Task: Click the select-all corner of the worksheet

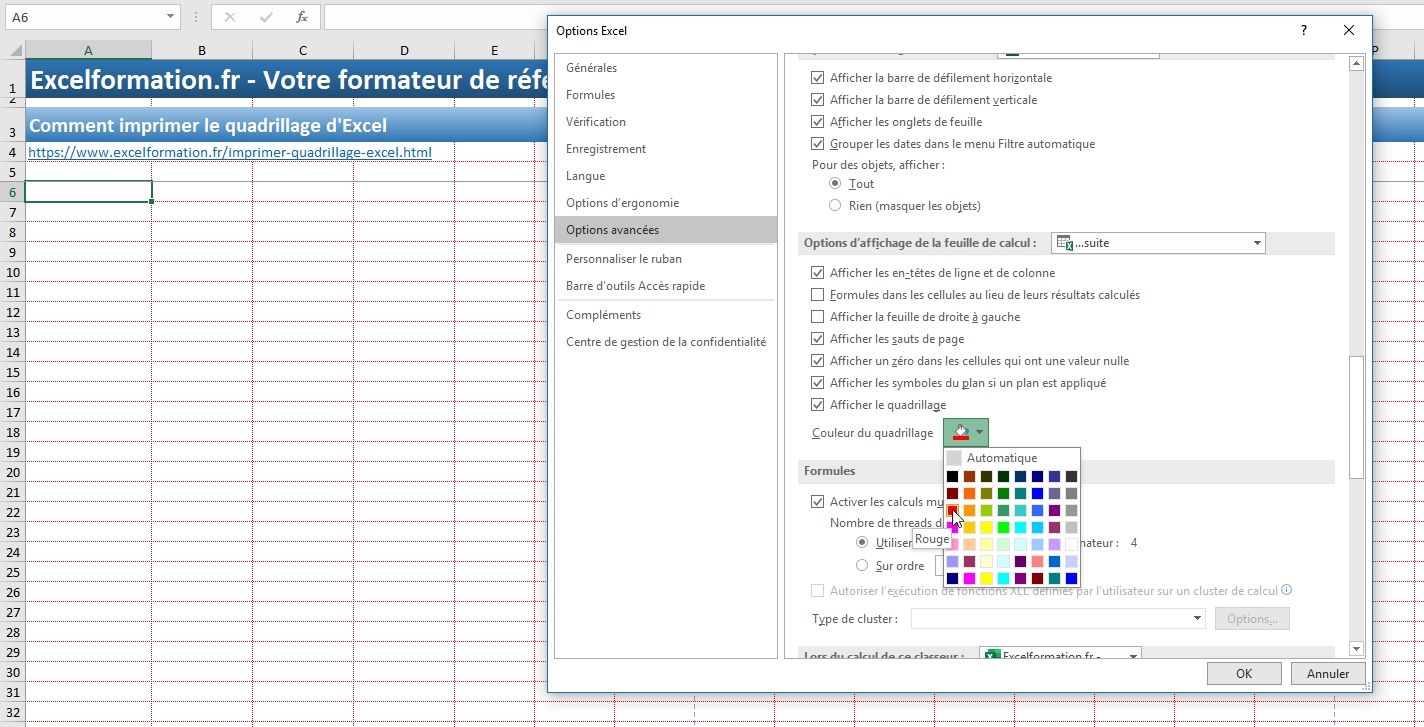Action: (12, 50)
